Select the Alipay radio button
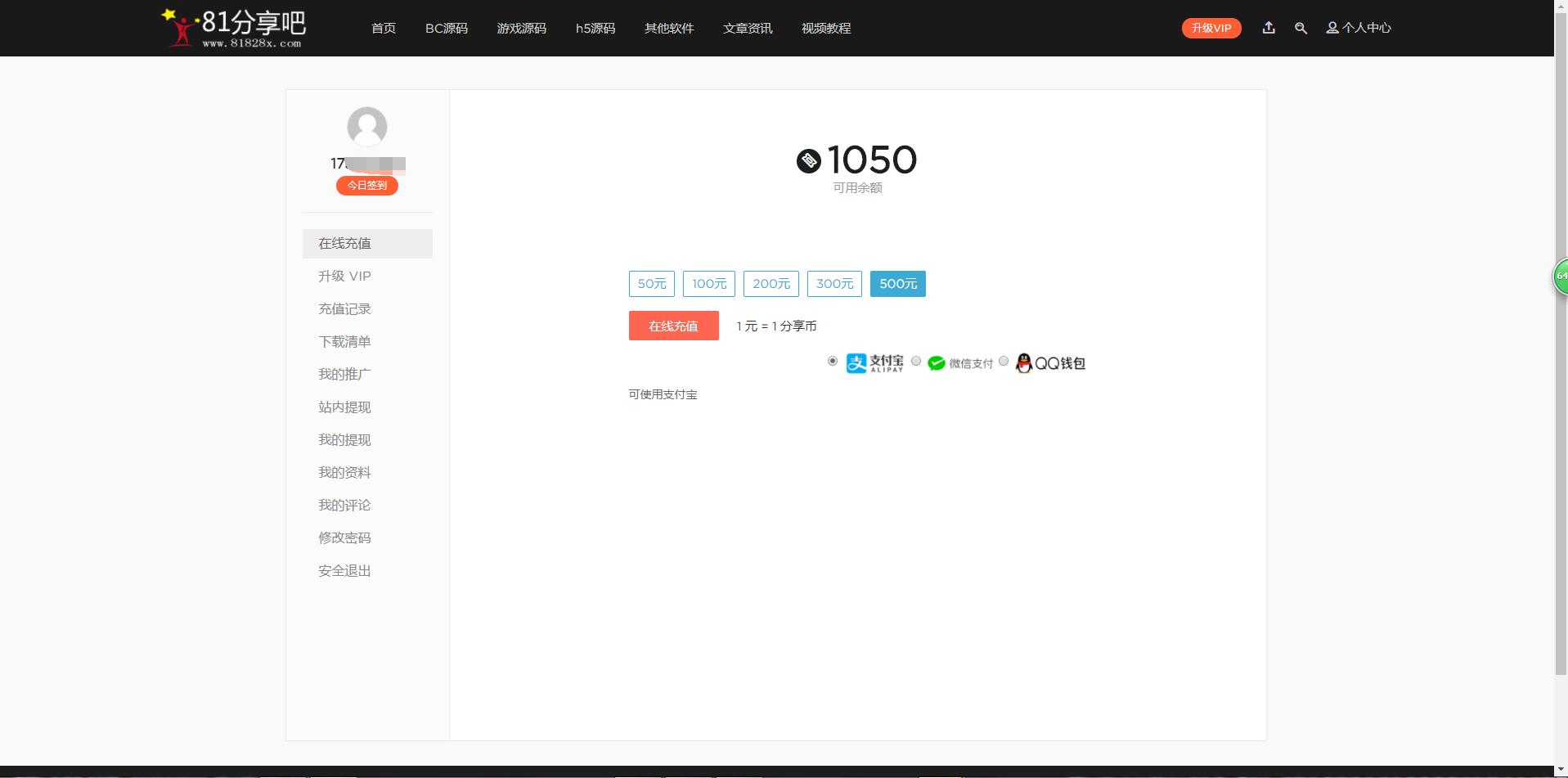 click(833, 361)
